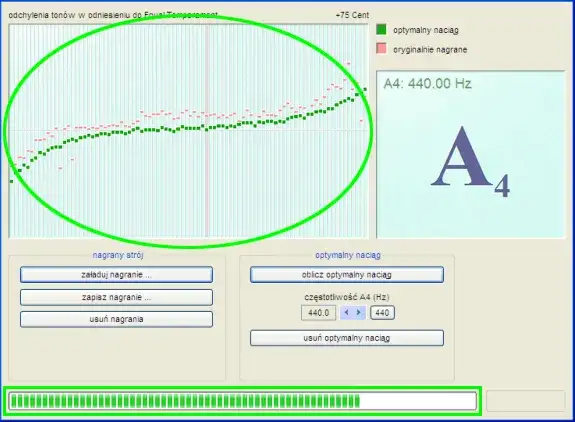Click the nagrany strój group label
Viewport: 575px width, 422px height.
tap(118, 255)
